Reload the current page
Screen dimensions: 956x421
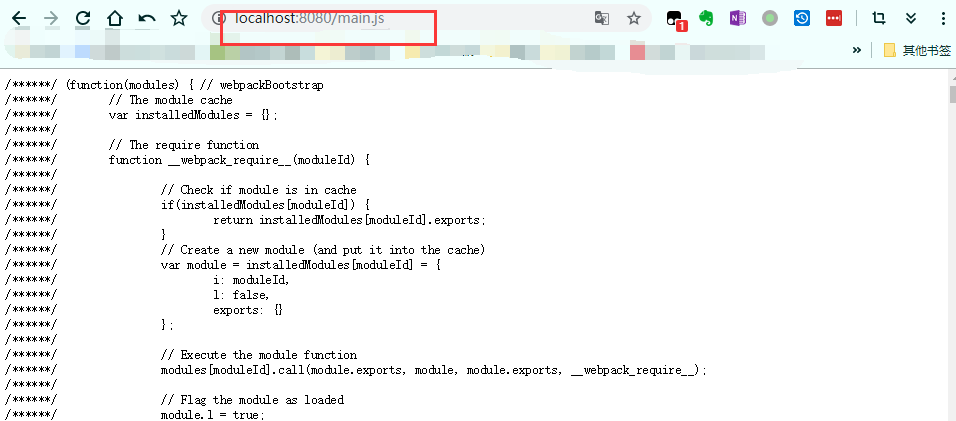point(83,18)
